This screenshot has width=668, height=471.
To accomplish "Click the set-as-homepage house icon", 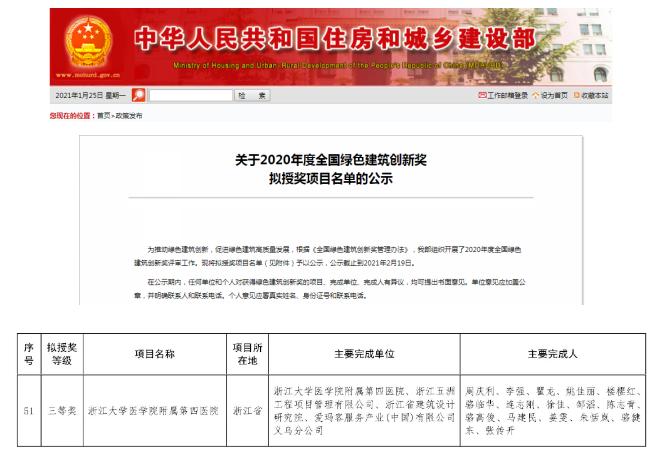I will (535, 95).
